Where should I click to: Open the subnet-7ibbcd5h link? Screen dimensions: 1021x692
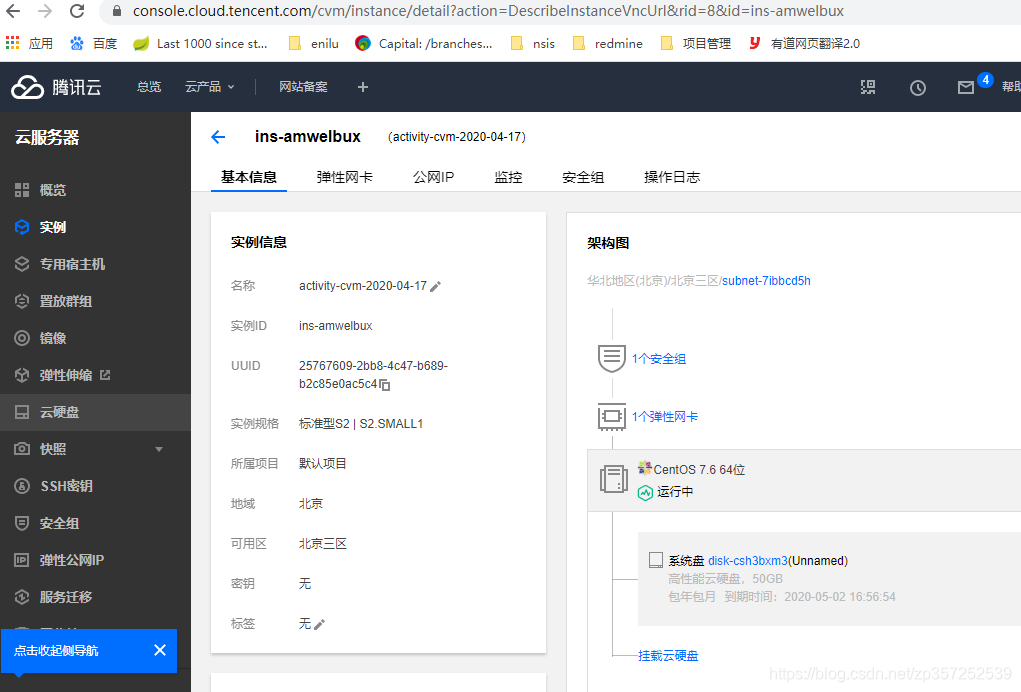[766, 281]
